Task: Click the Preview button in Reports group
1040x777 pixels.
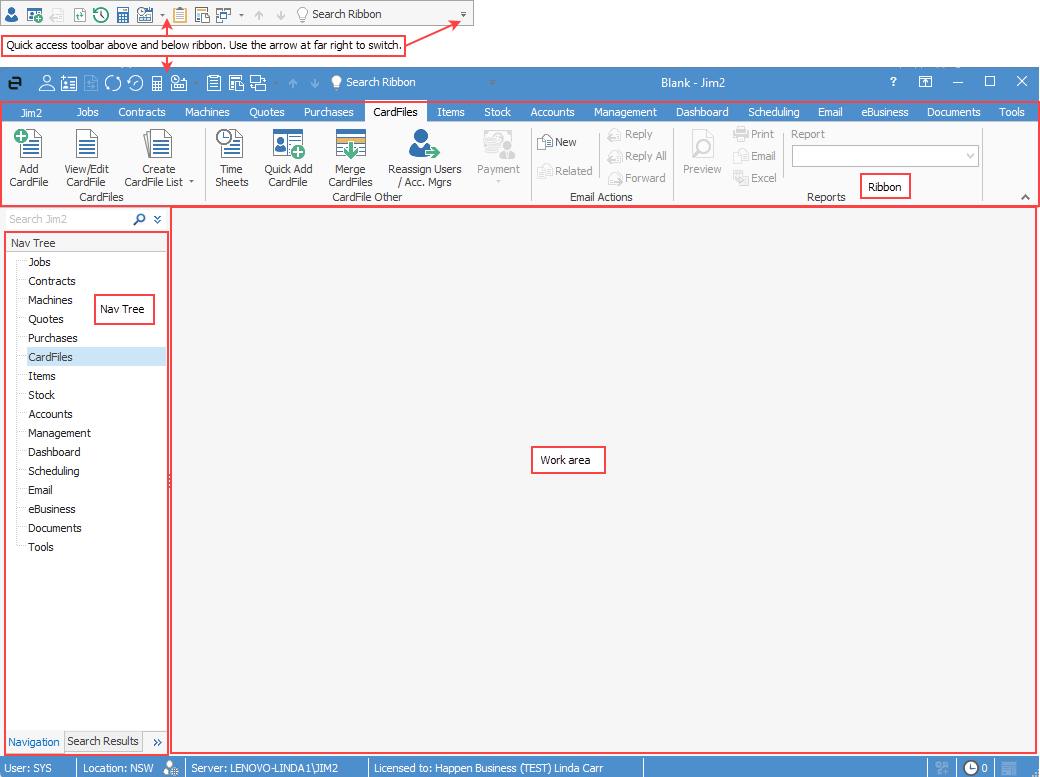Action: (x=702, y=152)
